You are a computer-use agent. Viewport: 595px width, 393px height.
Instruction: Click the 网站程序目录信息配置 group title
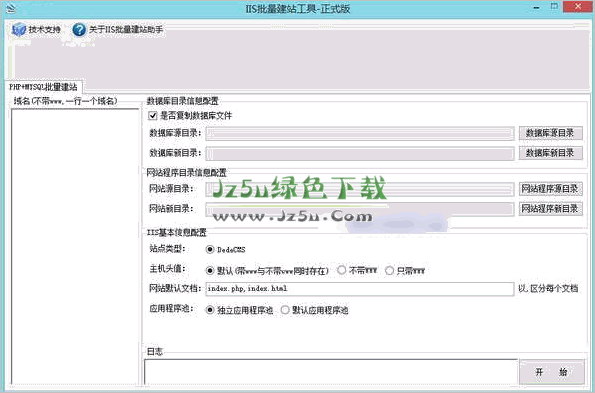[187, 173]
